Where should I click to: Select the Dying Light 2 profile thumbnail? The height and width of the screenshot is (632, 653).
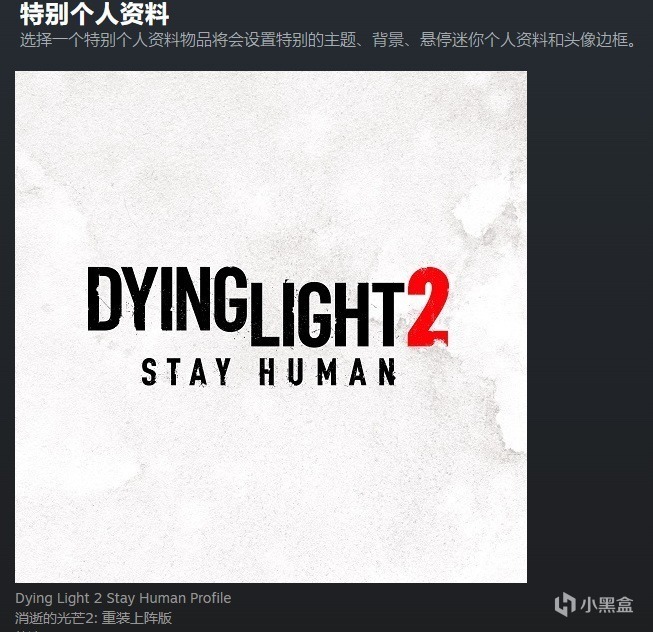click(271, 327)
